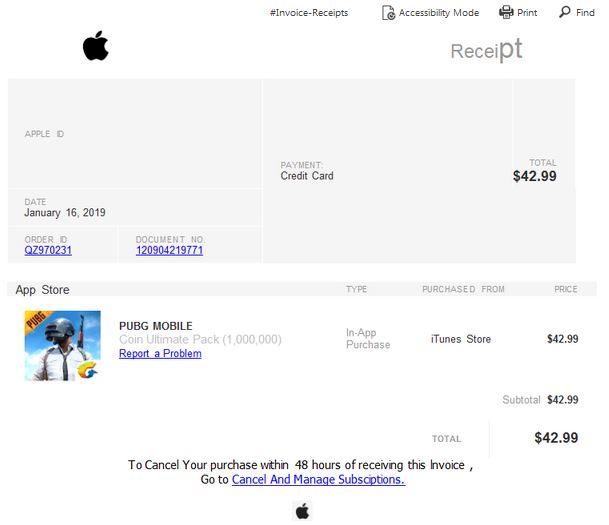Image resolution: width=609 pixels, height=525 pixels.
Task: Click the Report a Problem link
Action: coord(160,353)
